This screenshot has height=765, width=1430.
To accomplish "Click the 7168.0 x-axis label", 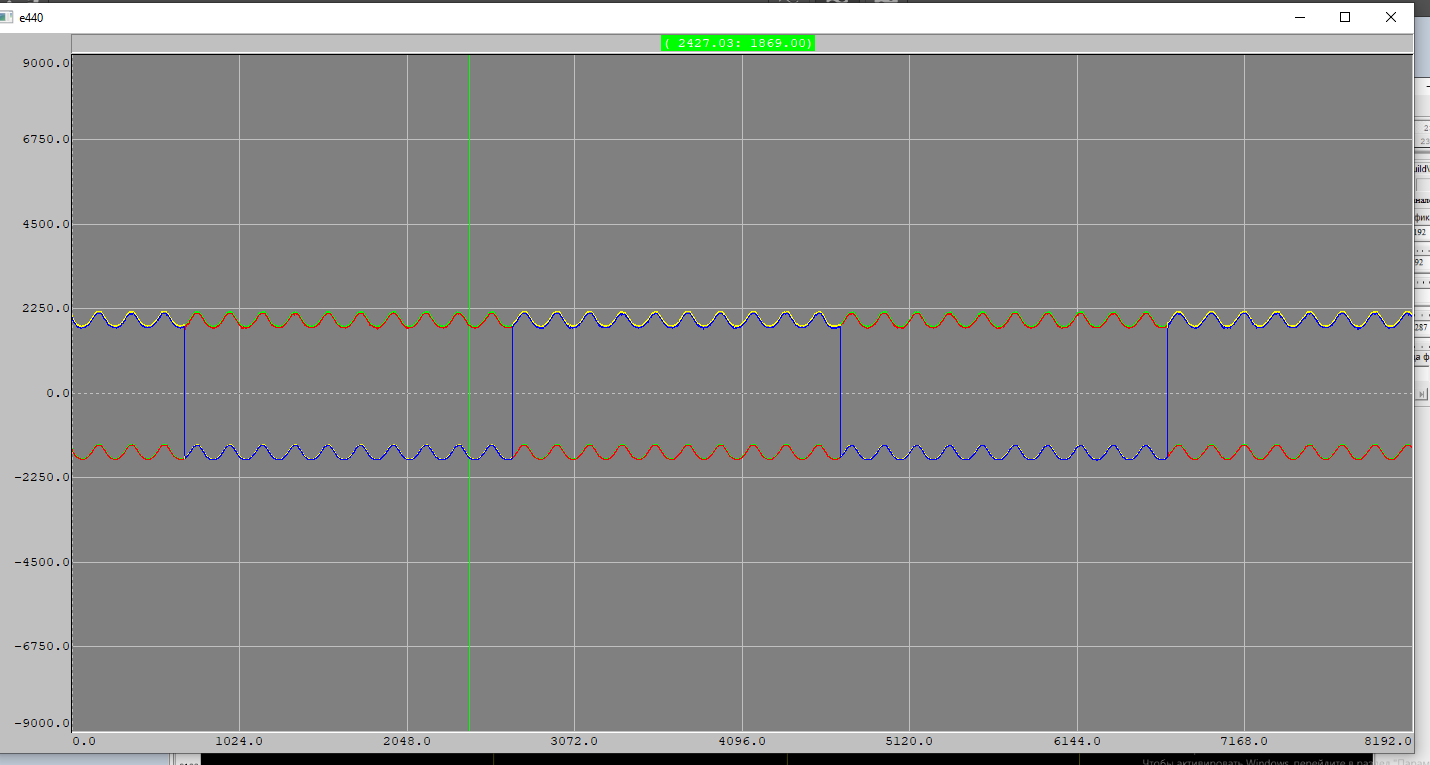I will (x=1244, y=741).
